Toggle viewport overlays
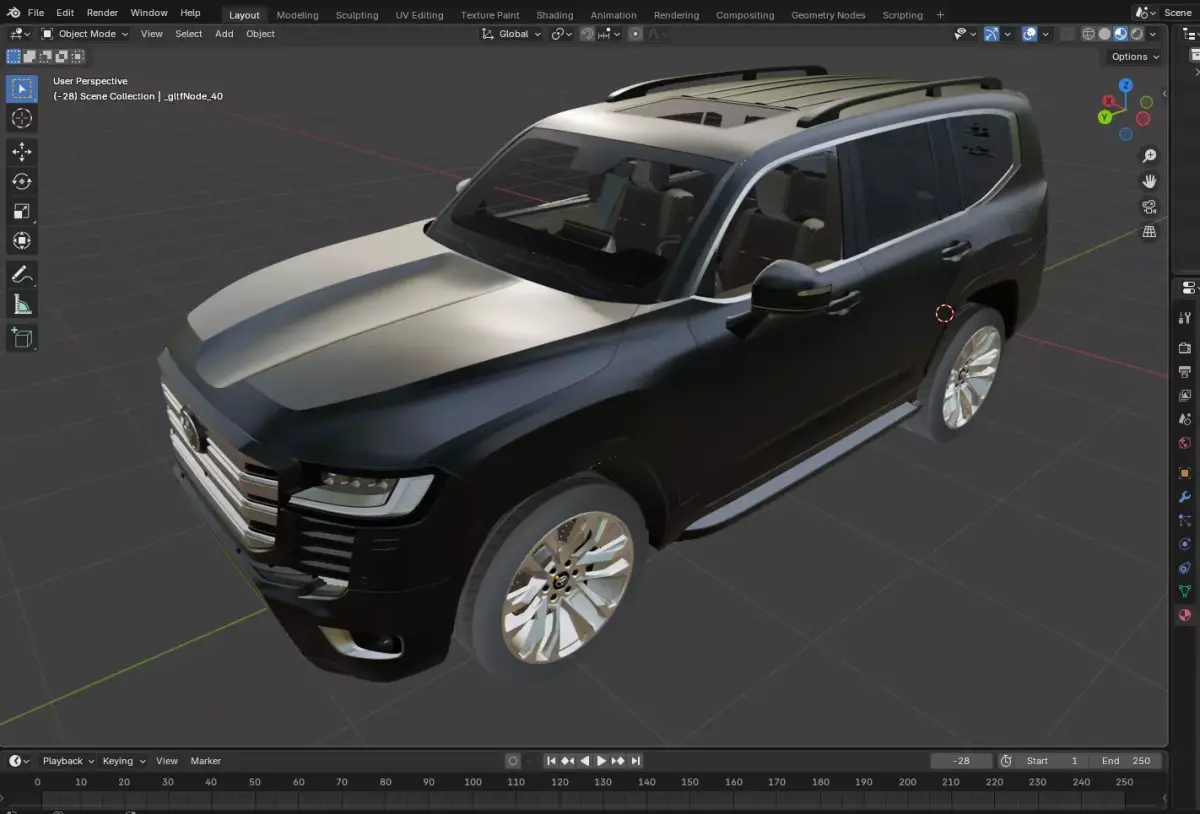 [1029, 34]
